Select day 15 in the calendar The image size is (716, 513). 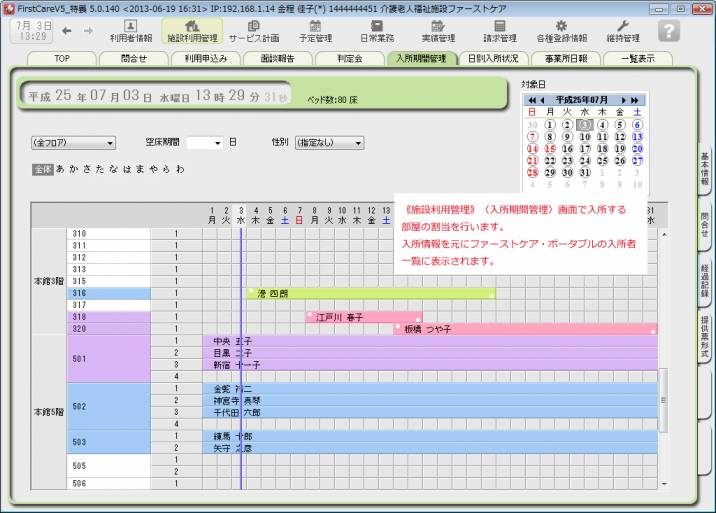(x=551, y=147)
